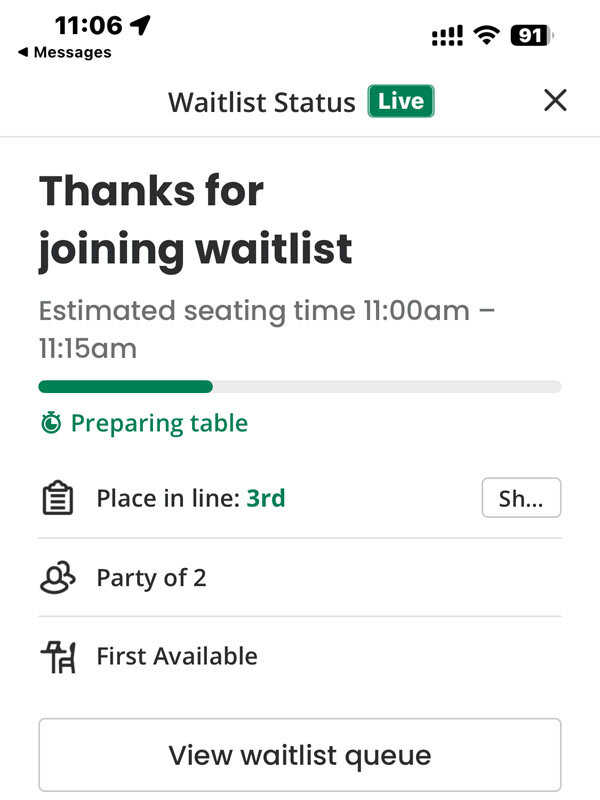Tap the party size people icon
Screen dimensions: 600x800
(58, 578)
